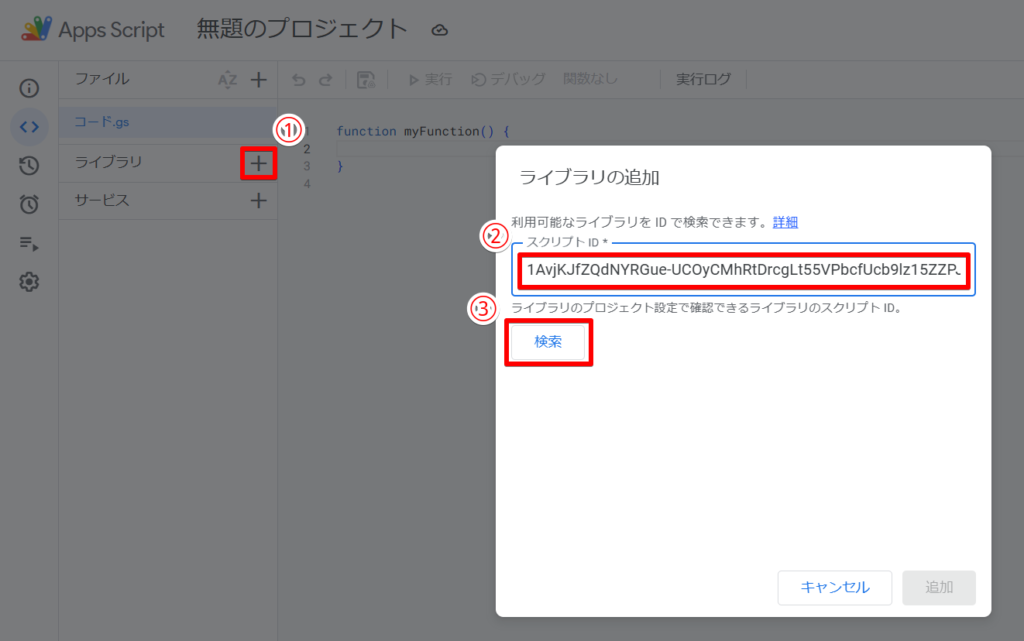Viewport: 1024px width, 641px height.
Task: Save project with the floppy disk icon
Action: coord(366,80)
